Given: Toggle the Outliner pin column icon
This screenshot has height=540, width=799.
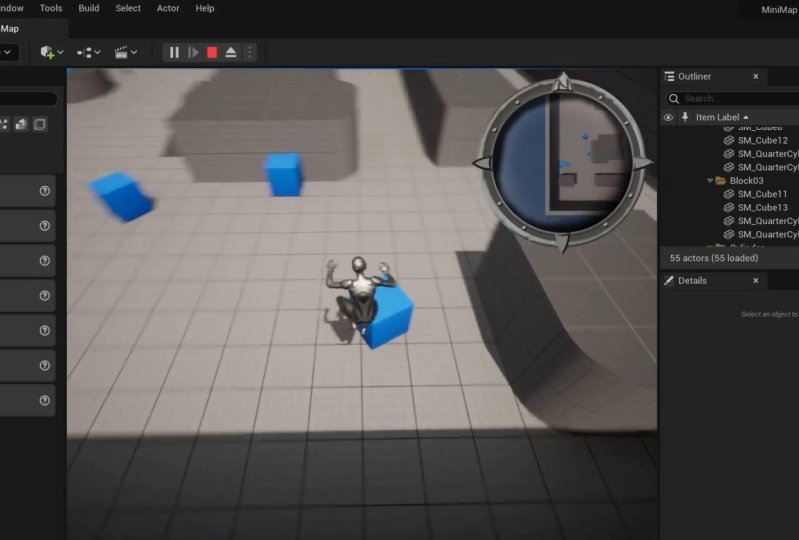Looking at the screenshot, I should [x=685, y=117].
